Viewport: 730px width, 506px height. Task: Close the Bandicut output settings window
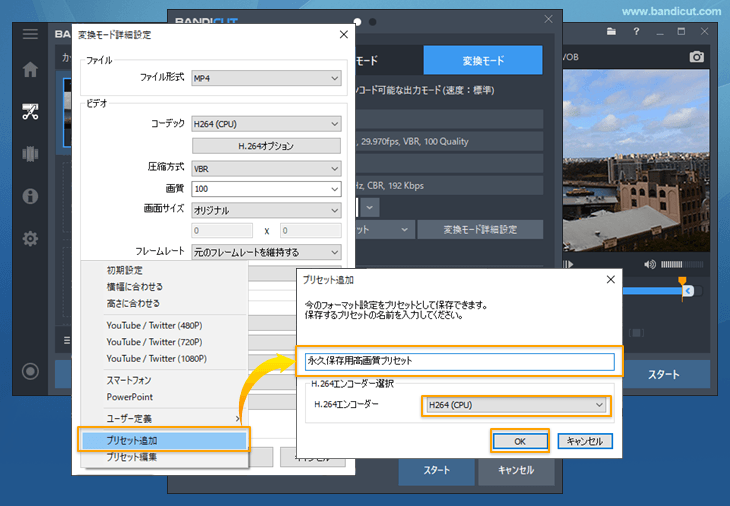pyautogui.click(x=548, y=19)
